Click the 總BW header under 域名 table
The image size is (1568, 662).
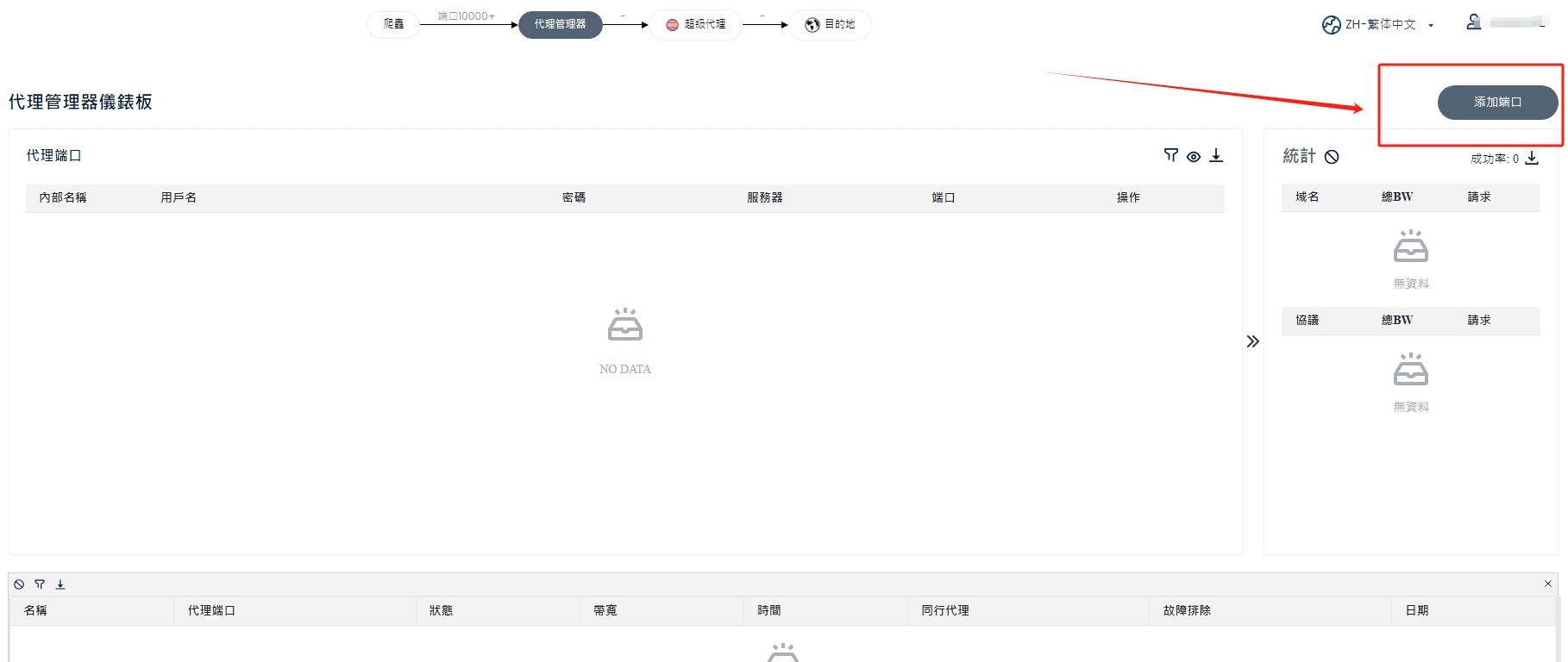click(x=1396, y=197)
